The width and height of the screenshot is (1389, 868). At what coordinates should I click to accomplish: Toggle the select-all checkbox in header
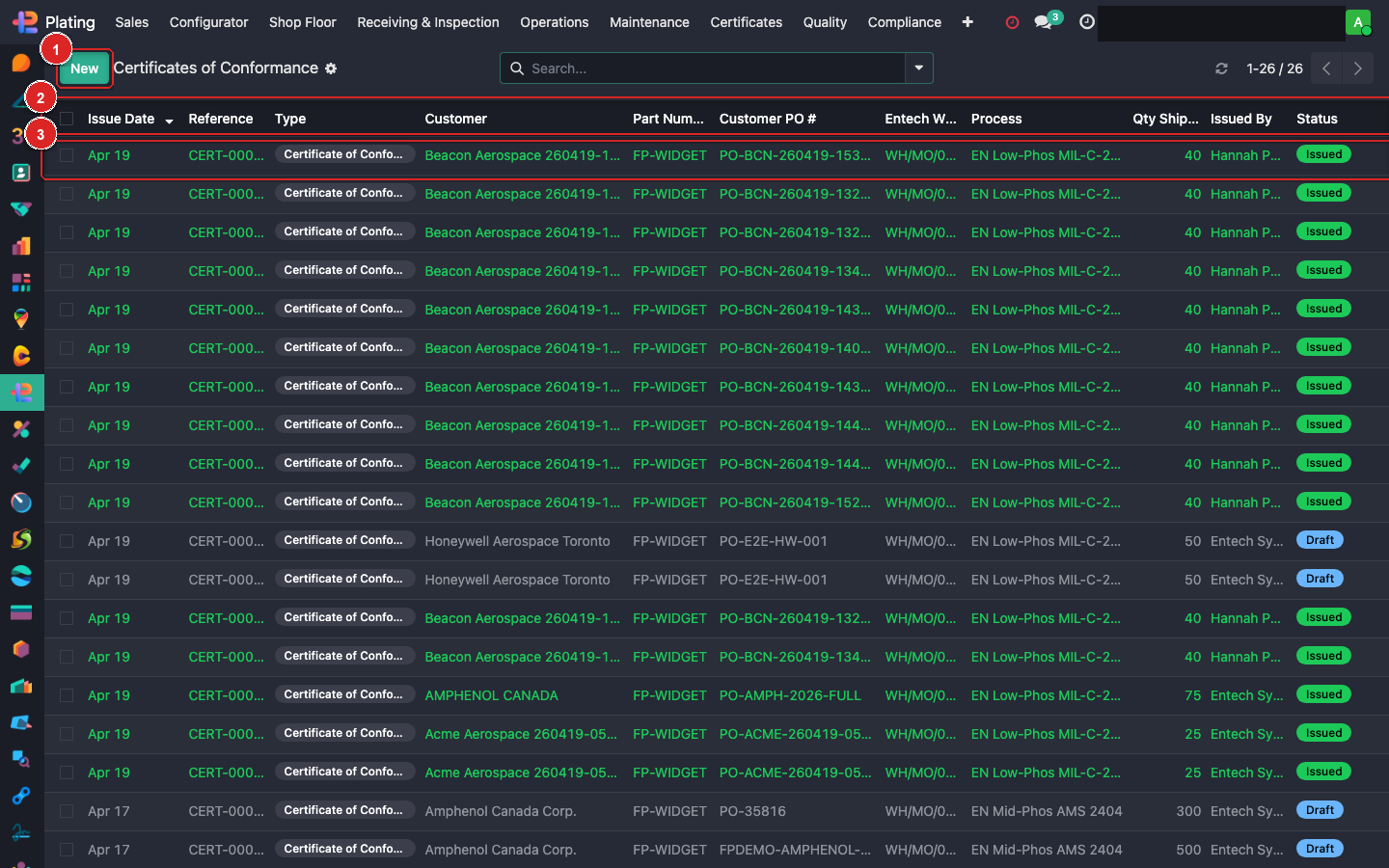coord(67,119)
